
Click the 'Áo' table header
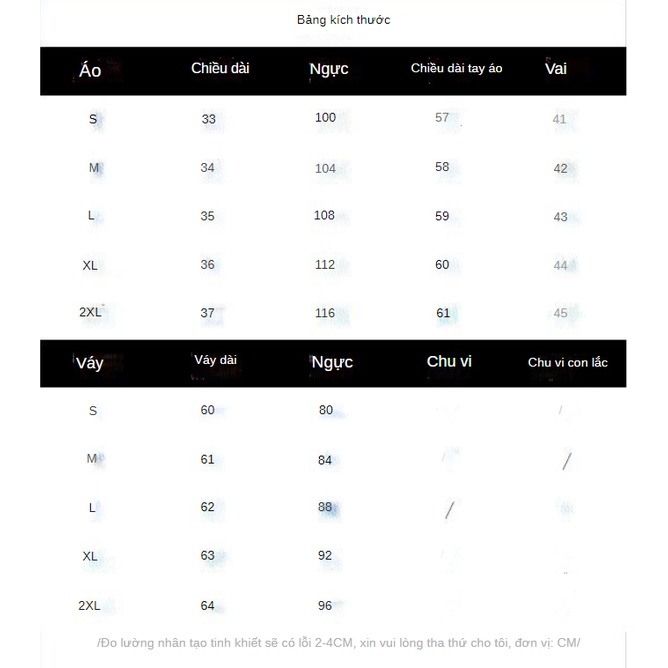point(90,70)
